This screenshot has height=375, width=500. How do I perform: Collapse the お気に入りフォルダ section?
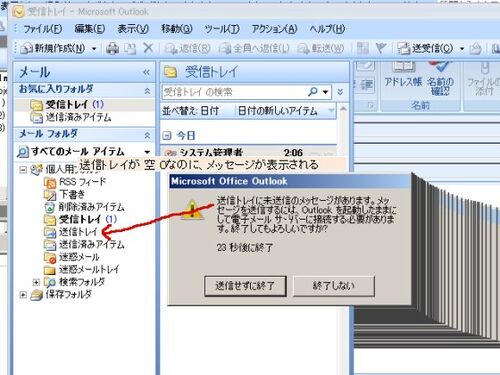[x=147, y=91]
